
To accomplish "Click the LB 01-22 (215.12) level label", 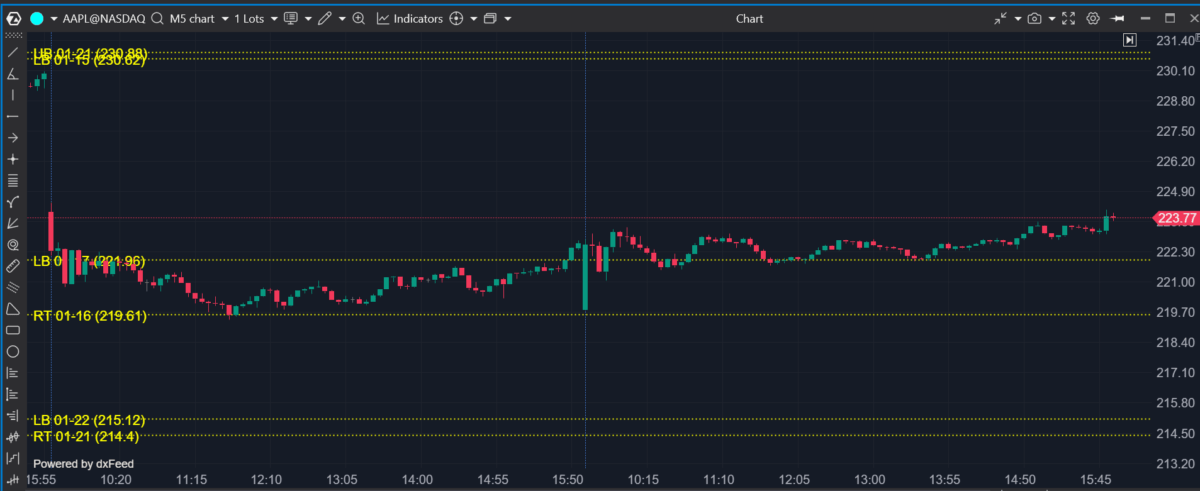I will (x=89, y=420).
